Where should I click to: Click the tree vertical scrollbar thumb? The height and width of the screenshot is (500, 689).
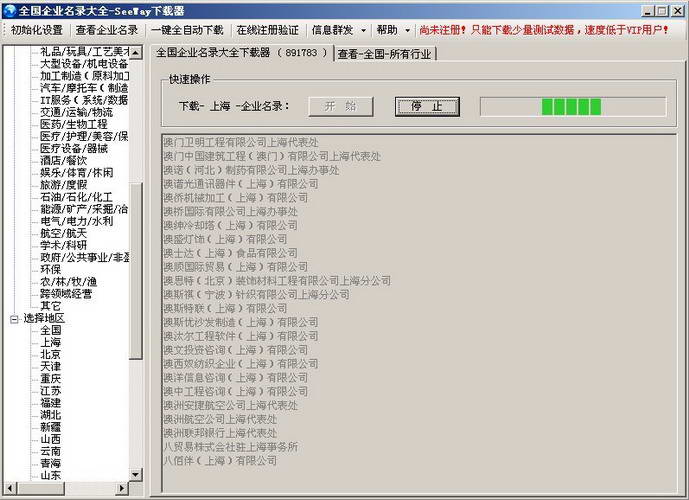[x=136, y=271]
